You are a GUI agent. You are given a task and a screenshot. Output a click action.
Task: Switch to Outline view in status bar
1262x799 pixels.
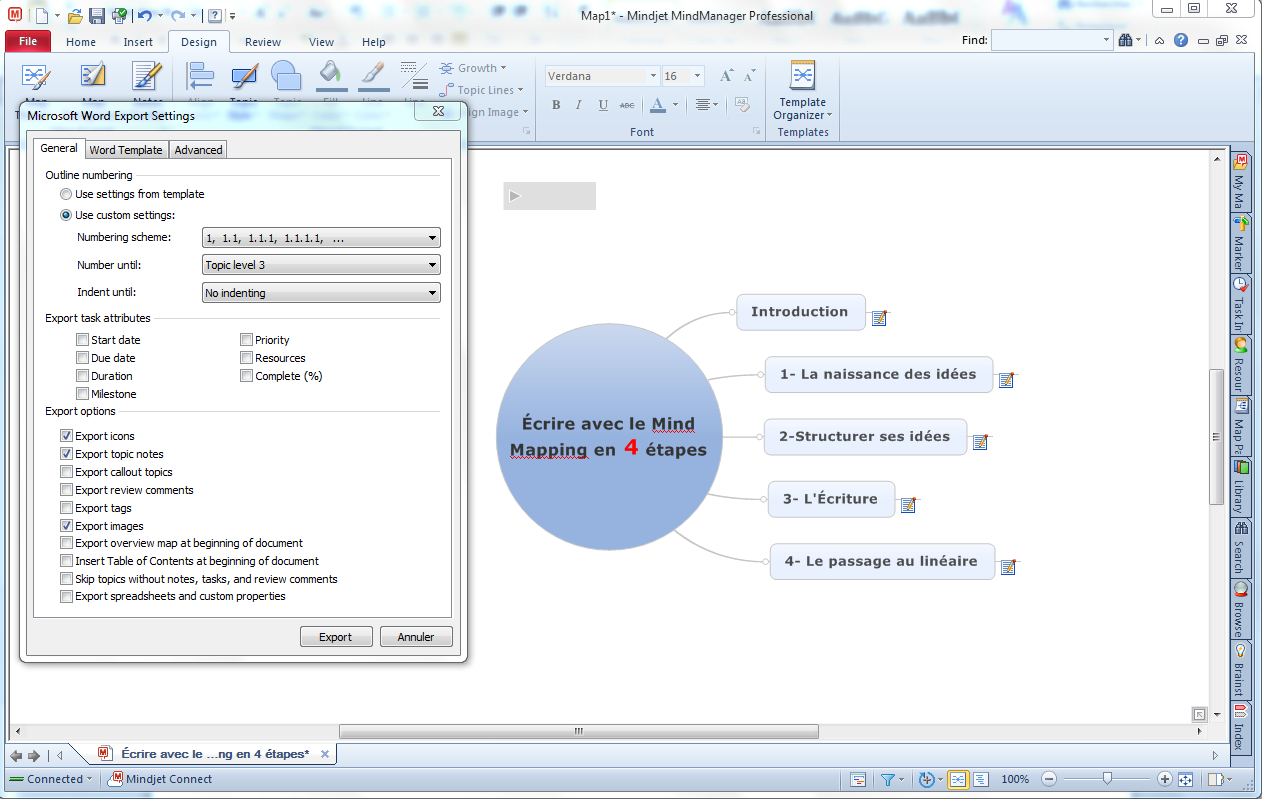(x=981, y=779)
